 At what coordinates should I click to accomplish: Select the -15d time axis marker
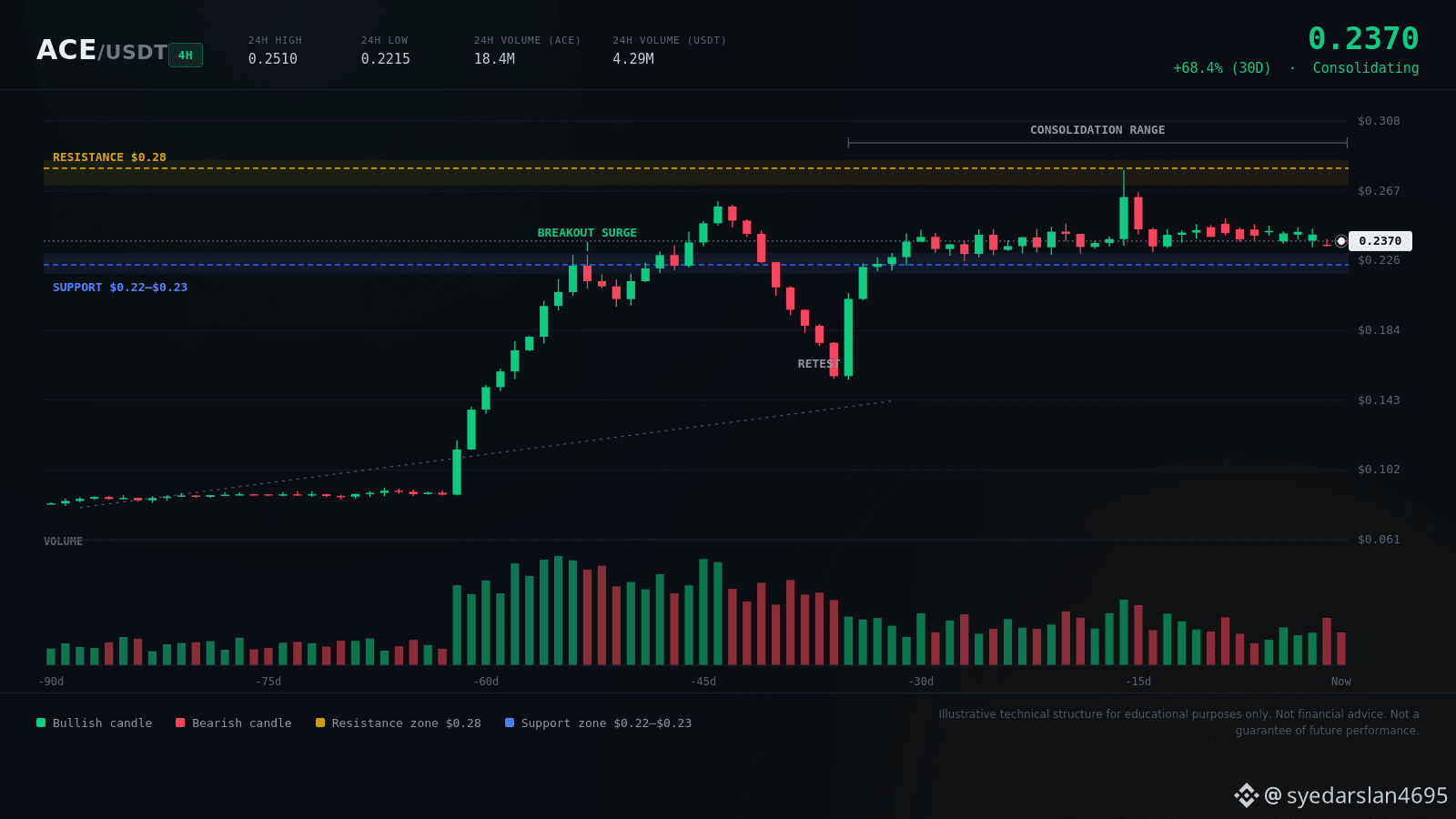pos(1138,682)
